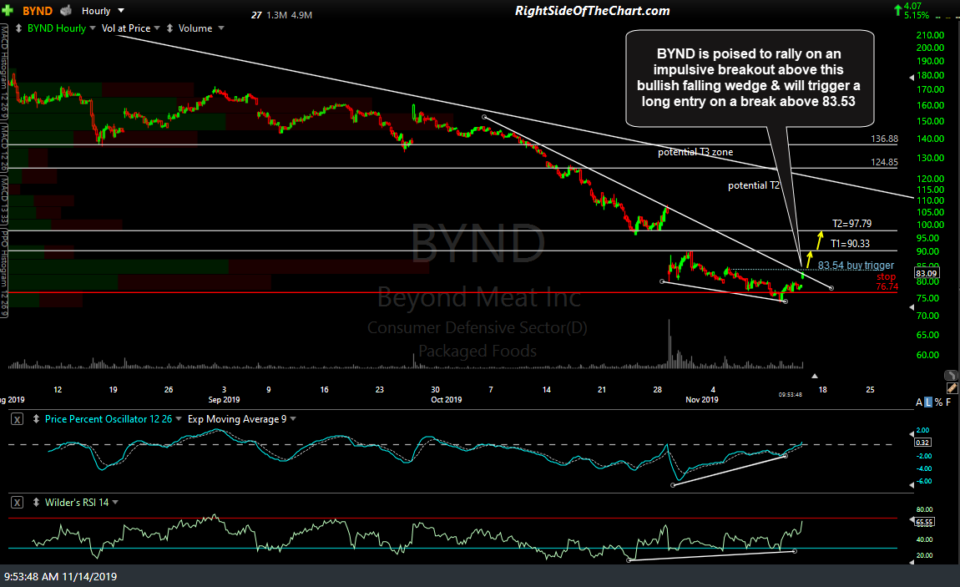The image size is (960, 587).
Task: Click the F icon next to the percent icon
Action: [x=949, y=402]
